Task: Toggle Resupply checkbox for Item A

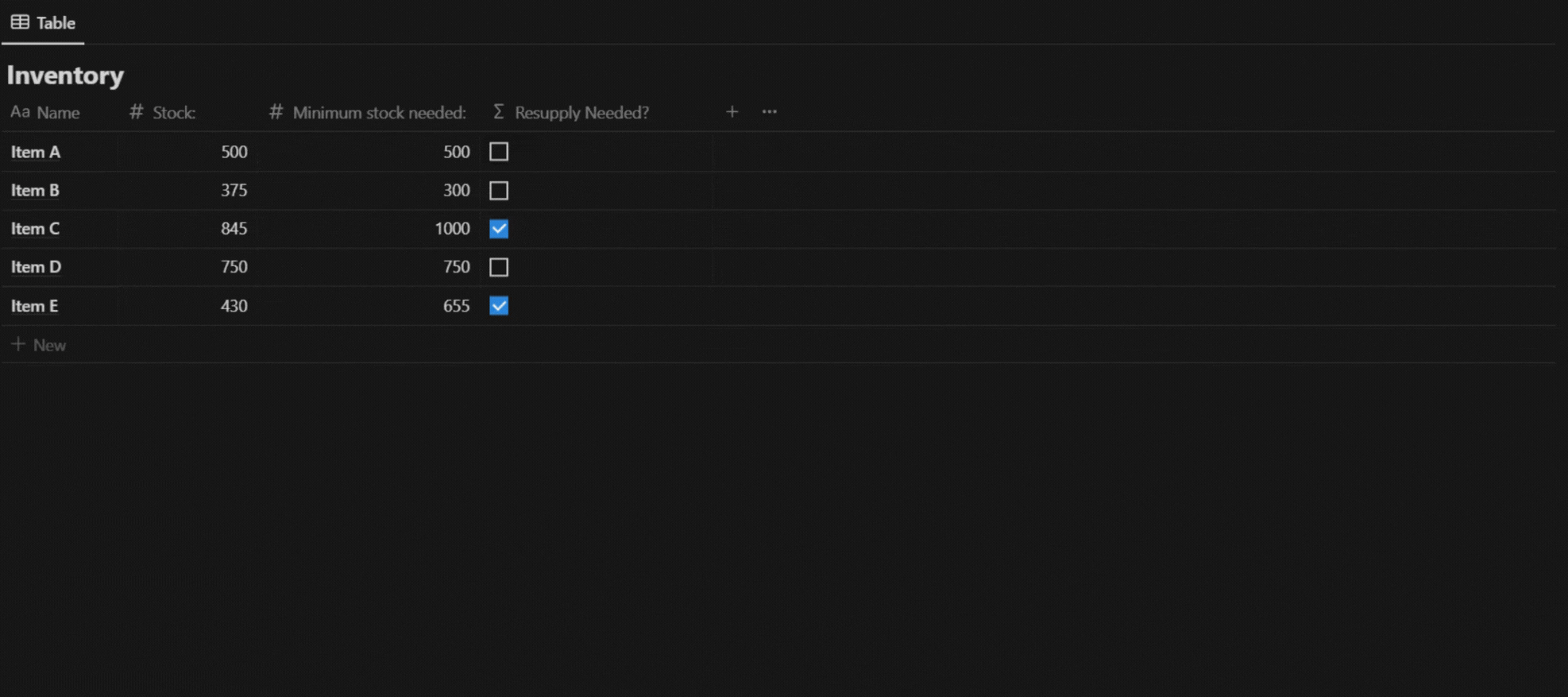Action: [499, 152]
